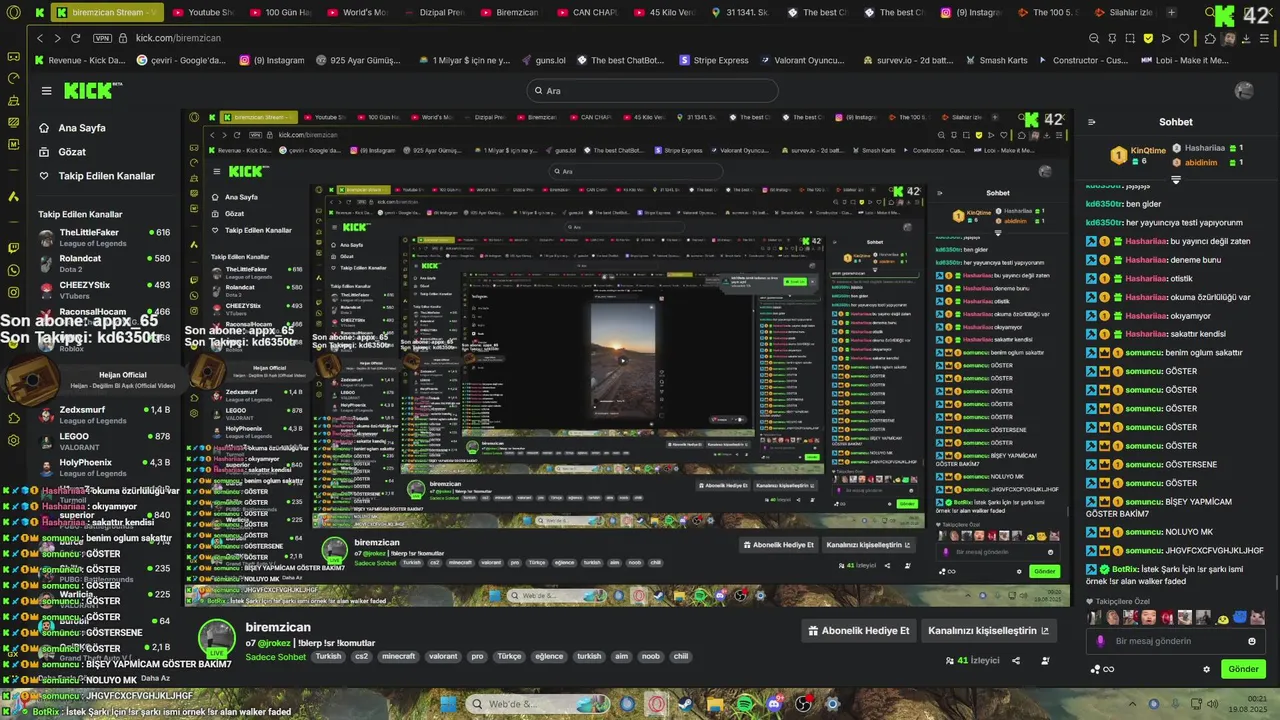
Task: Open Spotify from the Windows taskbar
Action: point(745,704)
